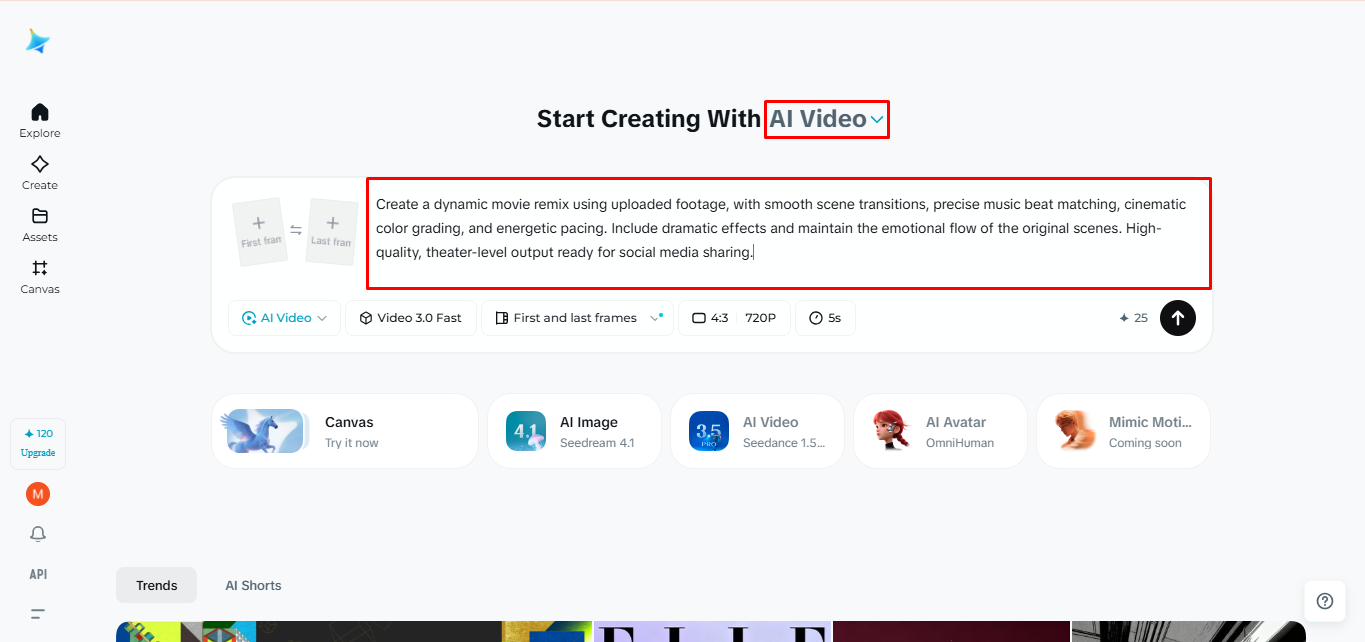This screenshot has height=642, width=1365.
Task: Change the 4:3 720P aspect ratio setting
Action: point(734,318)
